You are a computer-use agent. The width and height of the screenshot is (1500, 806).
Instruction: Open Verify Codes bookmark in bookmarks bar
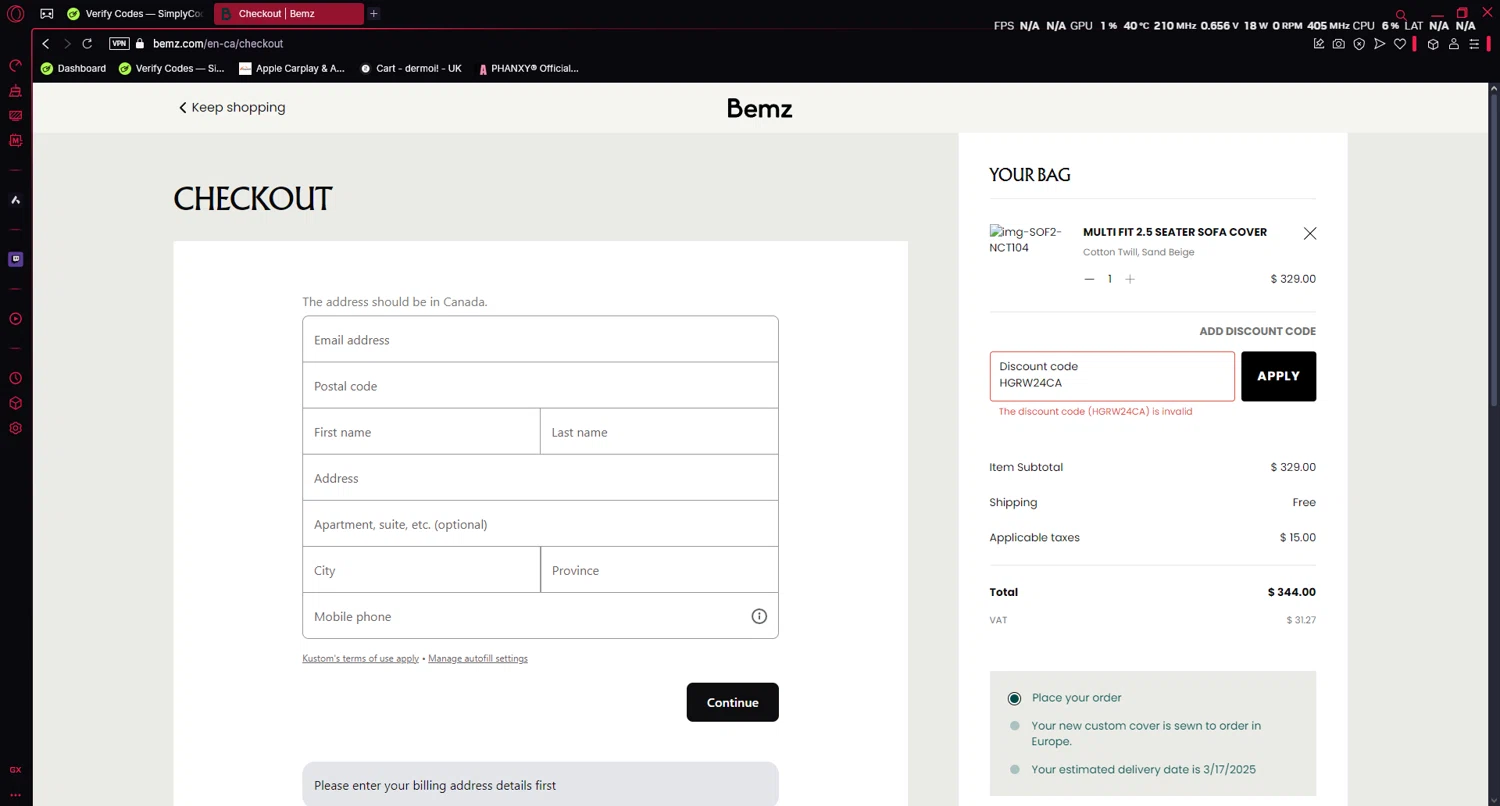tap(171, 68)
